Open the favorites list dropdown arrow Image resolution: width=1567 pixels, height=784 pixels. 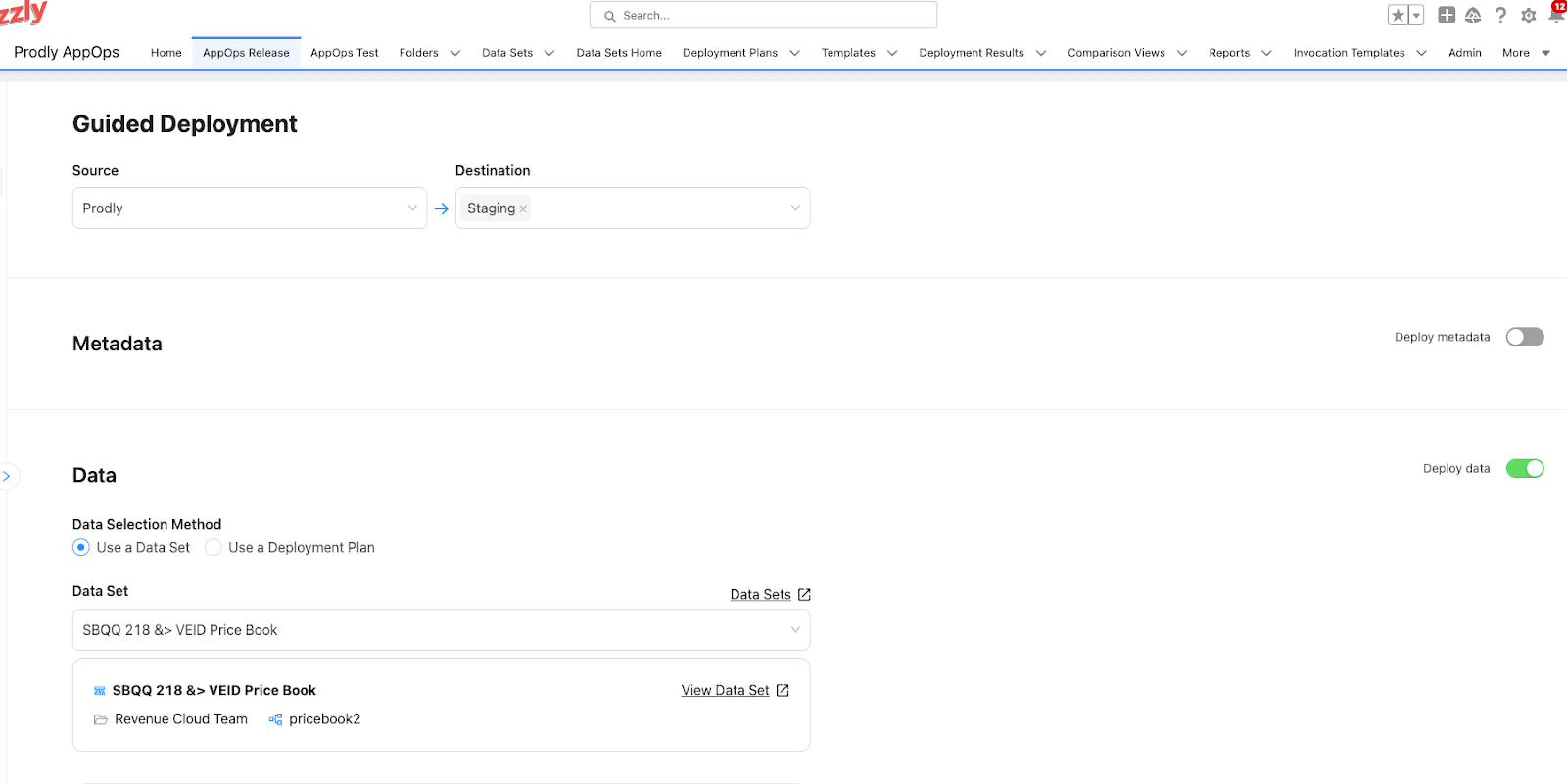(1416, 15)
